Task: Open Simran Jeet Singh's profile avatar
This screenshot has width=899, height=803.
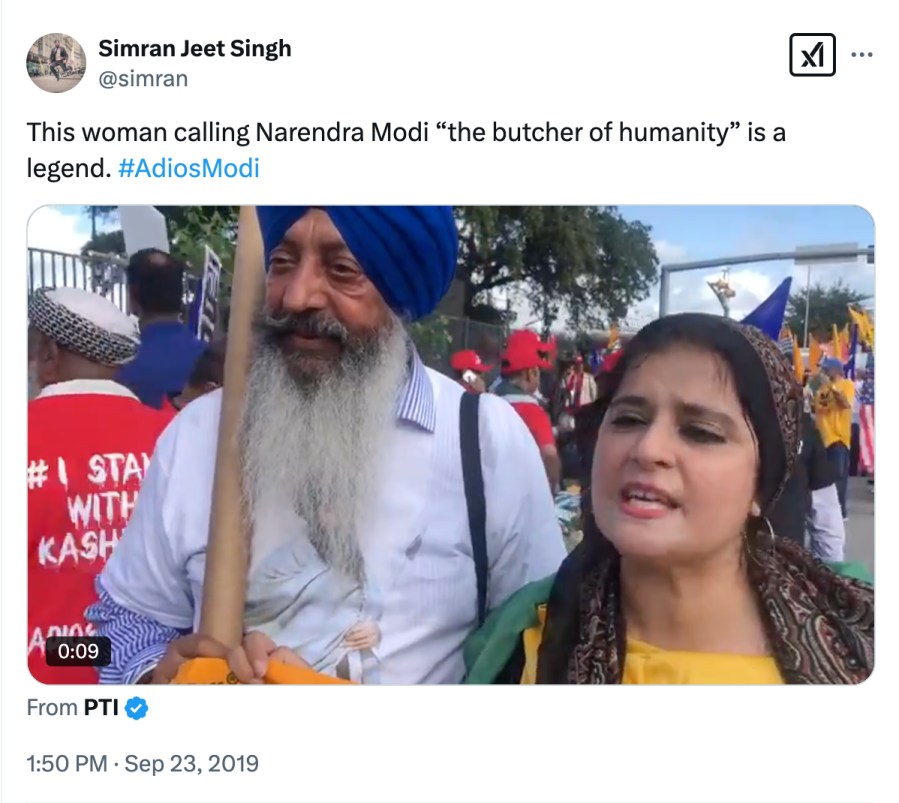Action: [56, 62]
